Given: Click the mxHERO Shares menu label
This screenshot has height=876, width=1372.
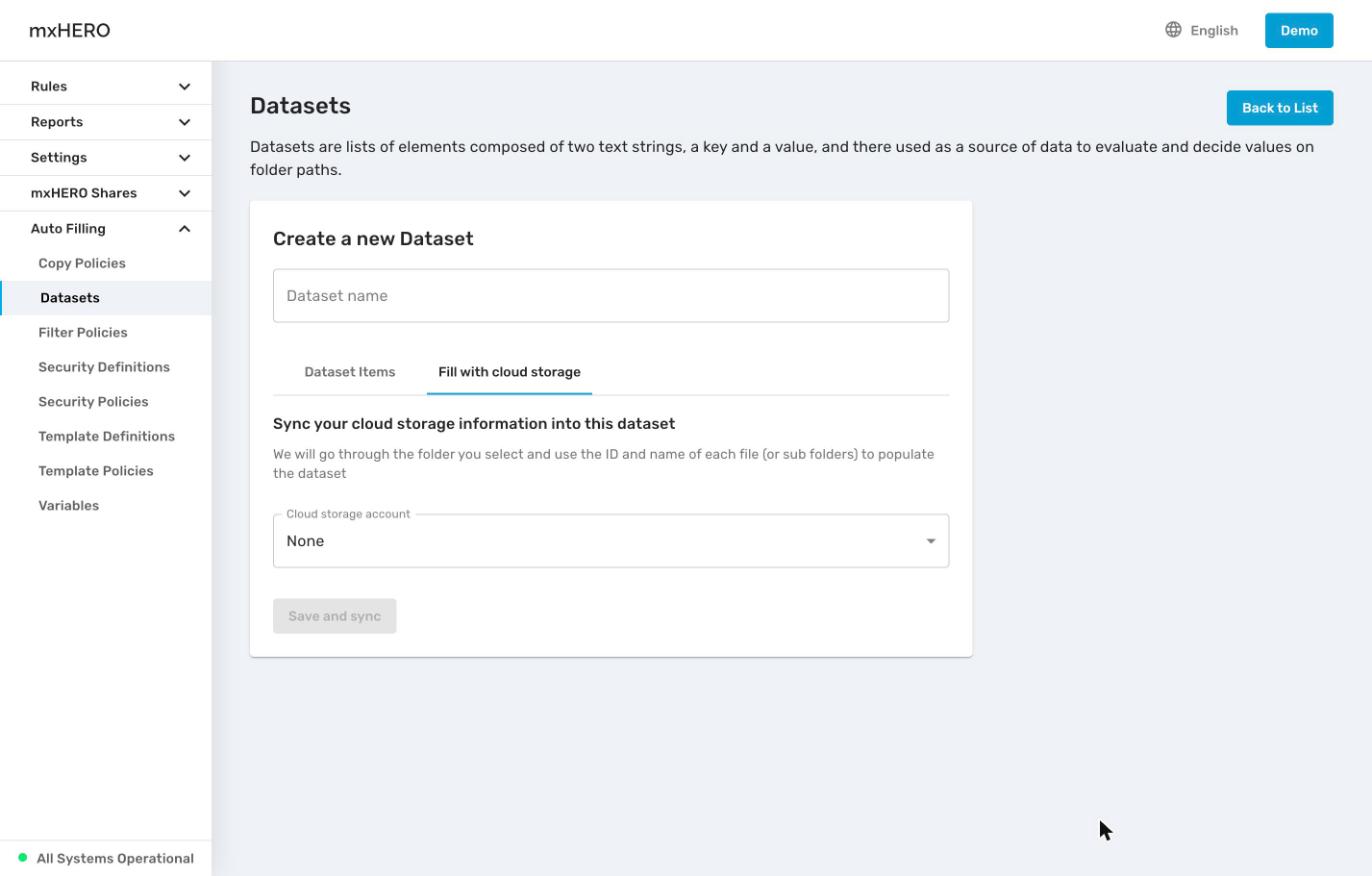Looking at the screenshot, I should point(84,193).
